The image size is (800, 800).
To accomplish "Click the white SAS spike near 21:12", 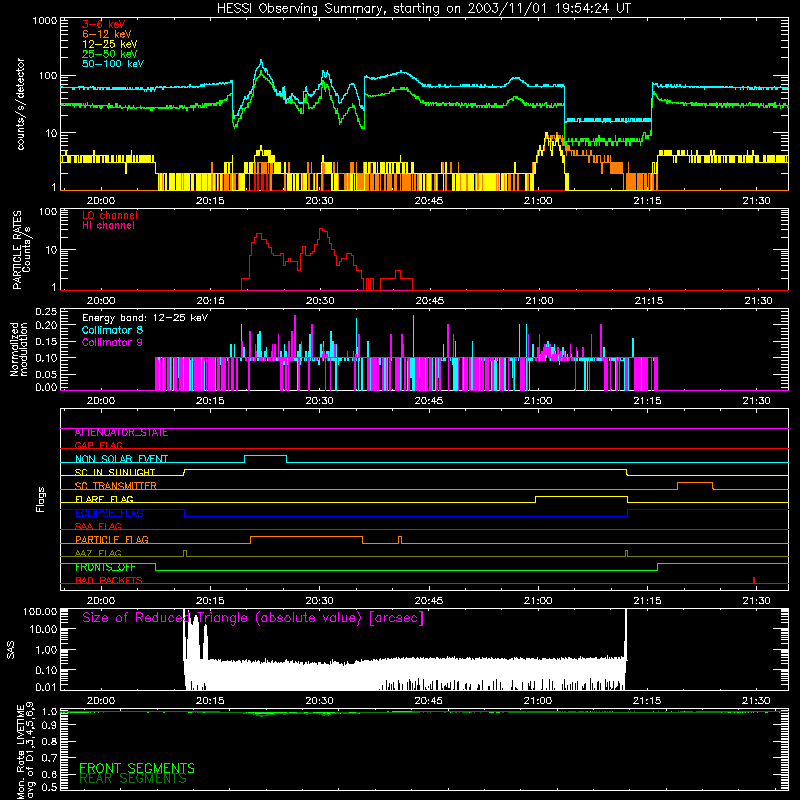I will (x=626, y=635).
